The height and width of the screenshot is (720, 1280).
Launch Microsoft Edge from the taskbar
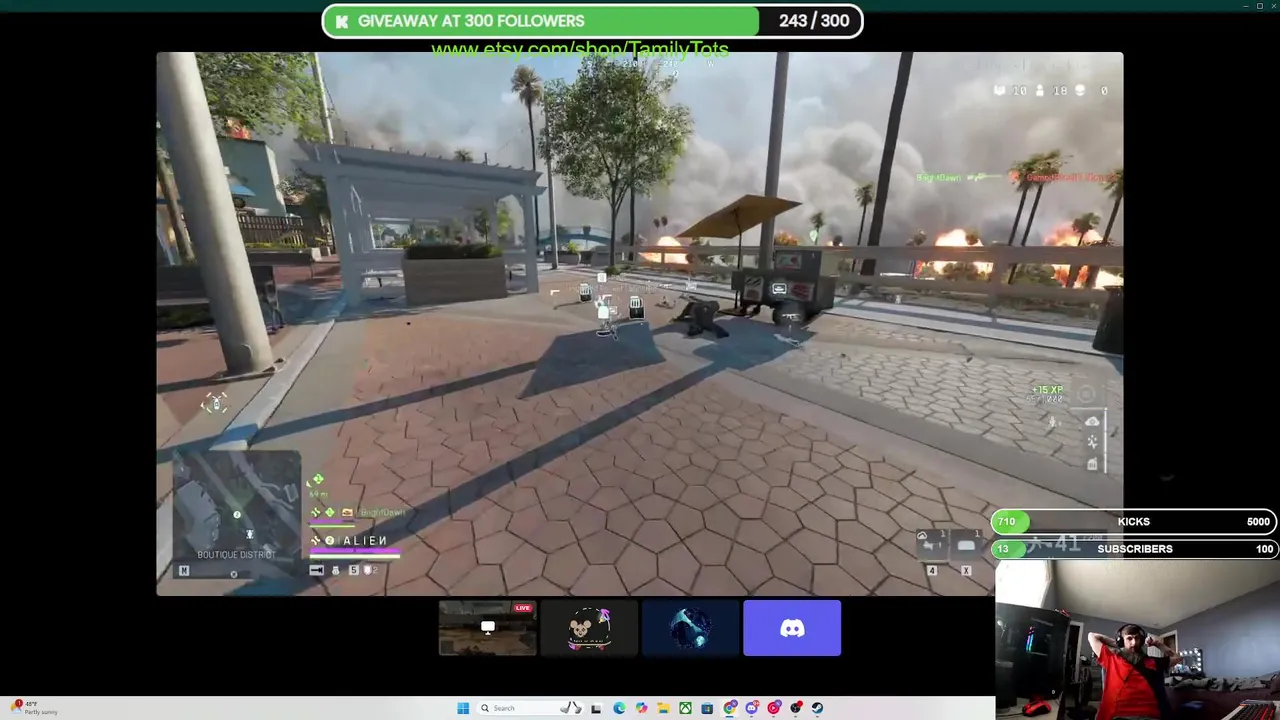619,708
